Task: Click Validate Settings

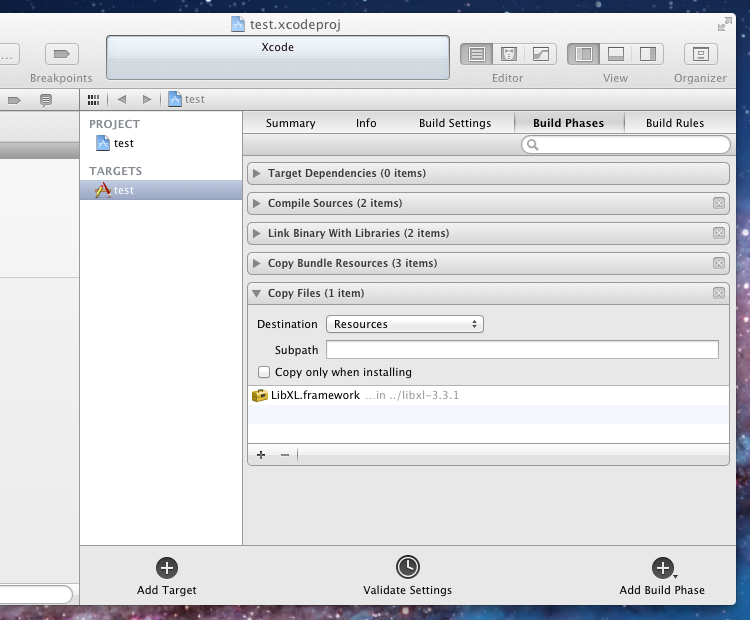Action: [x=408, y=576]
